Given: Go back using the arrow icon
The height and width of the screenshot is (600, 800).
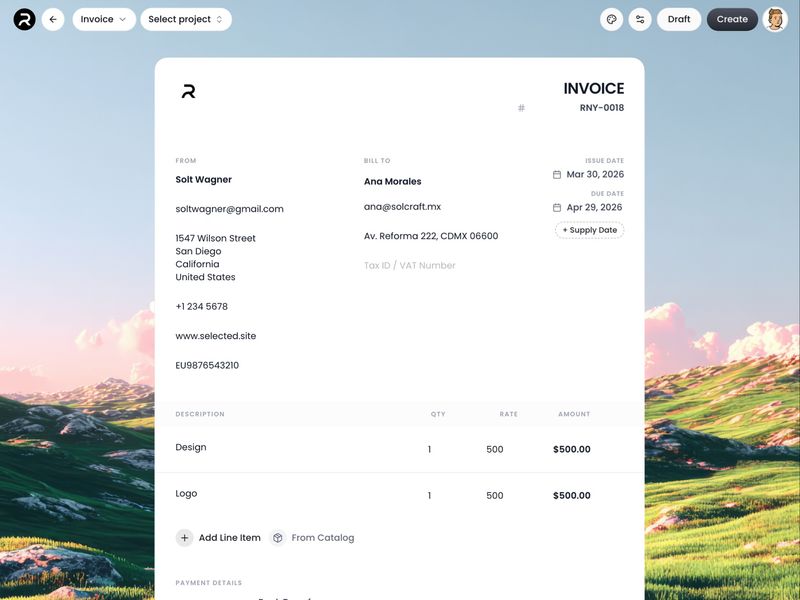Looking at the screenshot, I should click(x=55, y=18).
